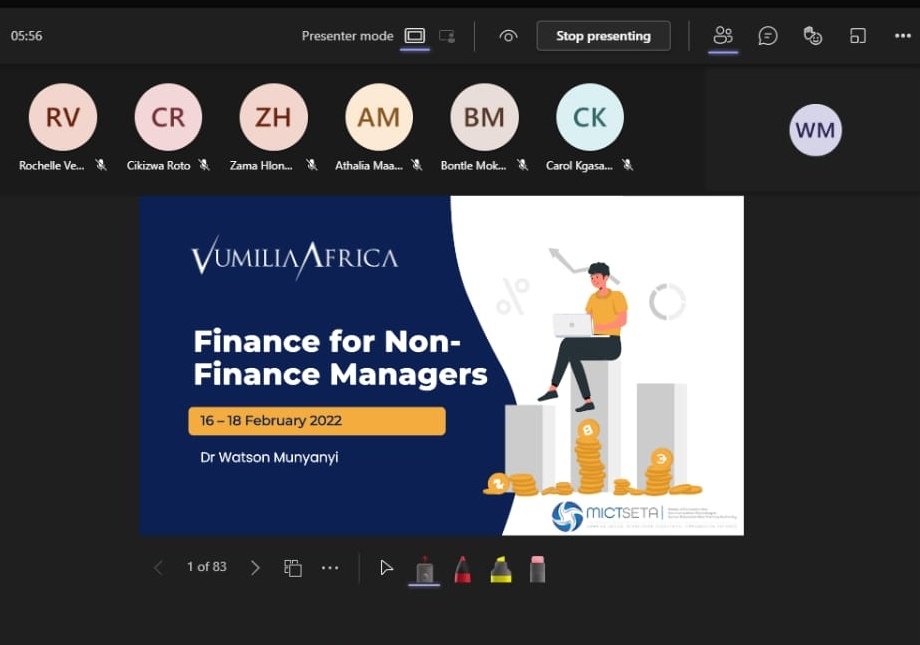Open the slide grid view icon
Screen dimensions: 920x645
pos(293,568)
